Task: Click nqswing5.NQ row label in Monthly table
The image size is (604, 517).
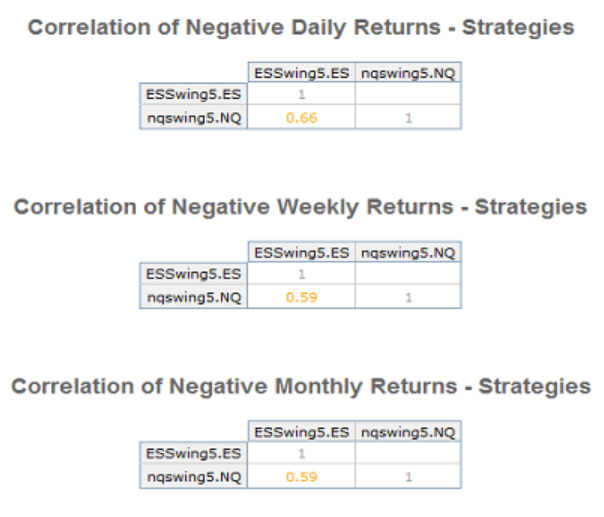Action: coord(194,477)
